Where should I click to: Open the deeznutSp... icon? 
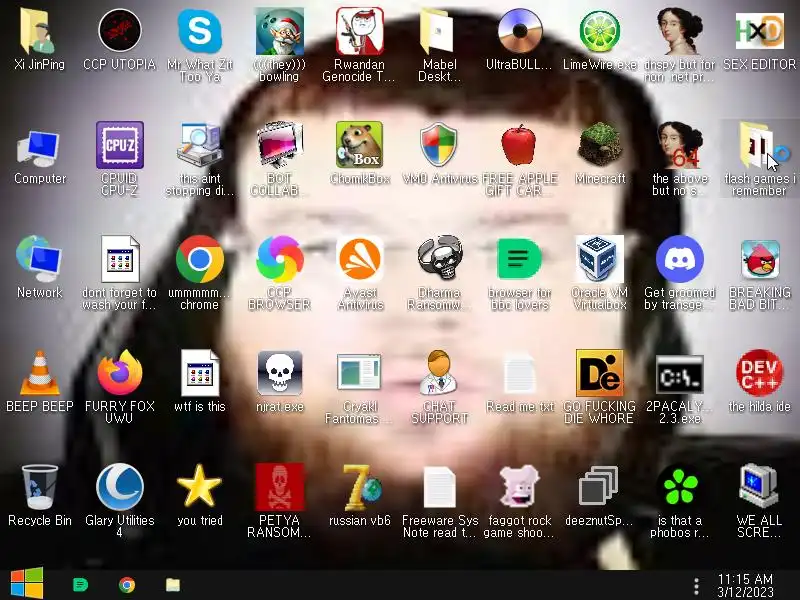[598, 486]
